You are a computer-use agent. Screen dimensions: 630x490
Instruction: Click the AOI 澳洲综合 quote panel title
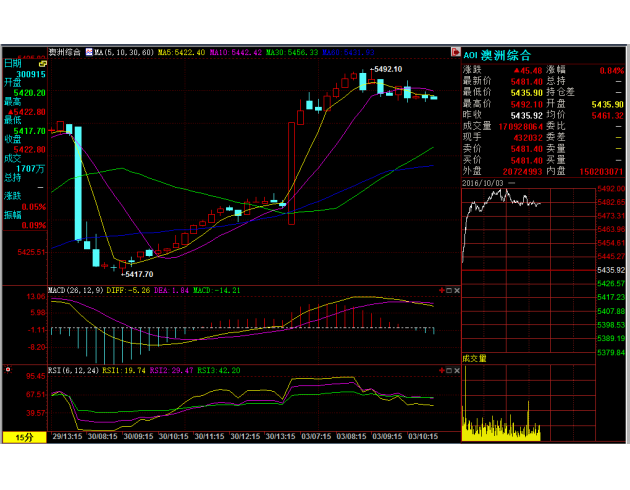point(497,55)
